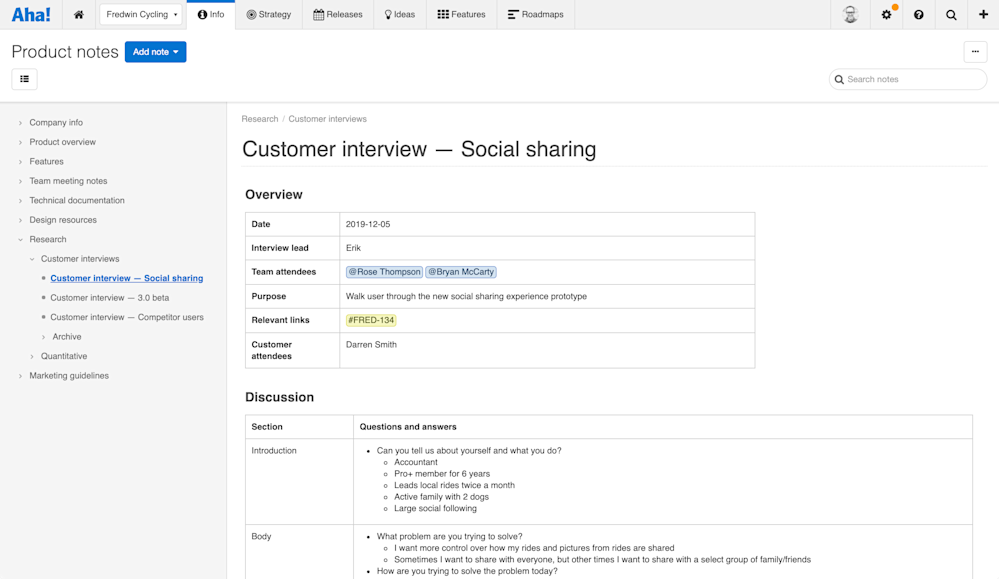Open the search magnifier icon

[949, 14]
